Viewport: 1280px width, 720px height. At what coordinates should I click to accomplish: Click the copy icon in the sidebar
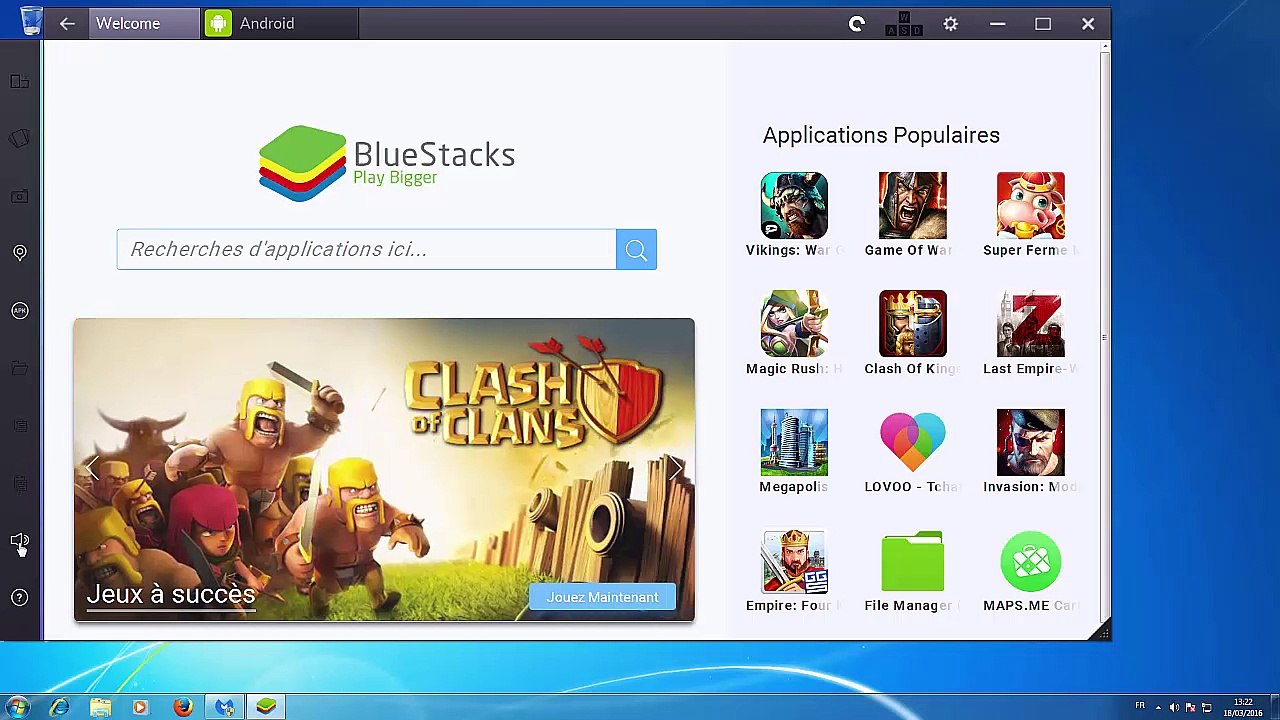20,426
